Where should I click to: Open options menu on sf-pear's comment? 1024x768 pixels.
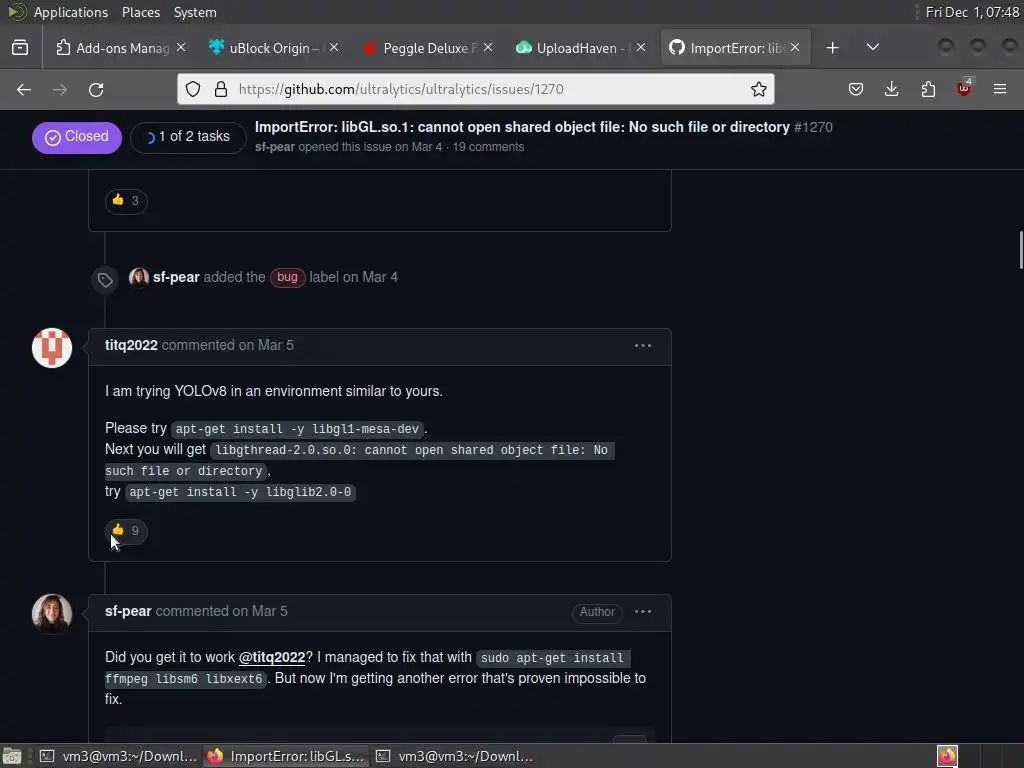(643, 612)
